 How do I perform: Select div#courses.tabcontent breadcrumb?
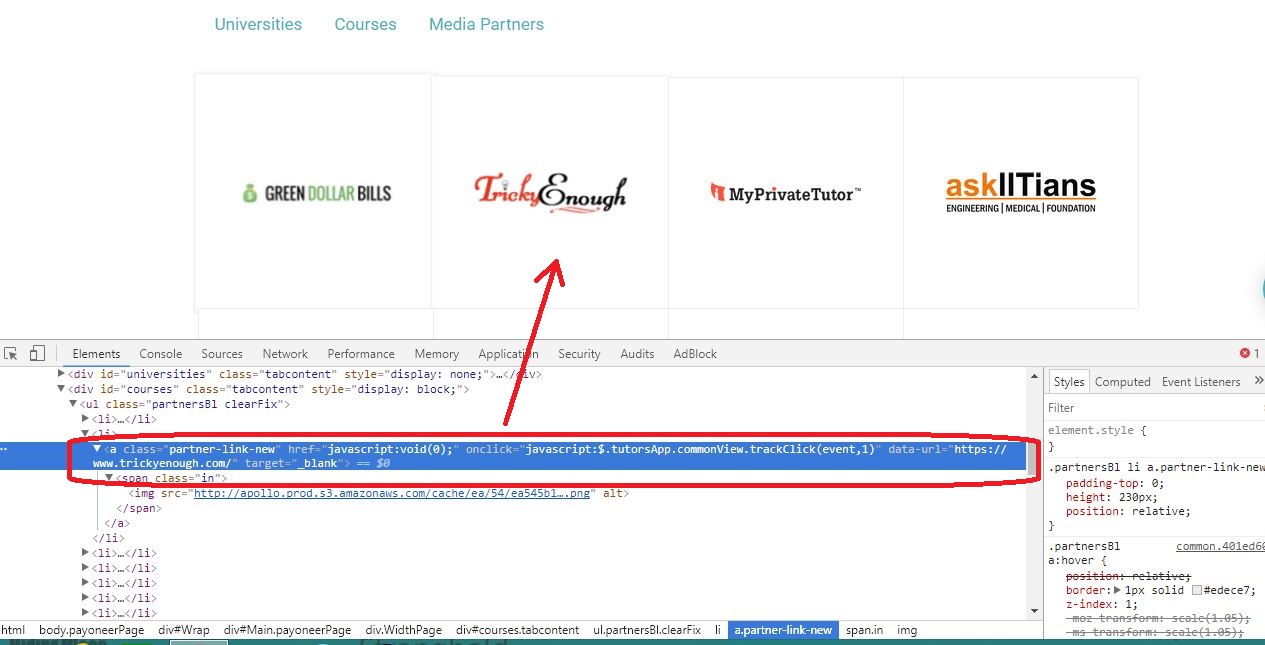(518, 630)
